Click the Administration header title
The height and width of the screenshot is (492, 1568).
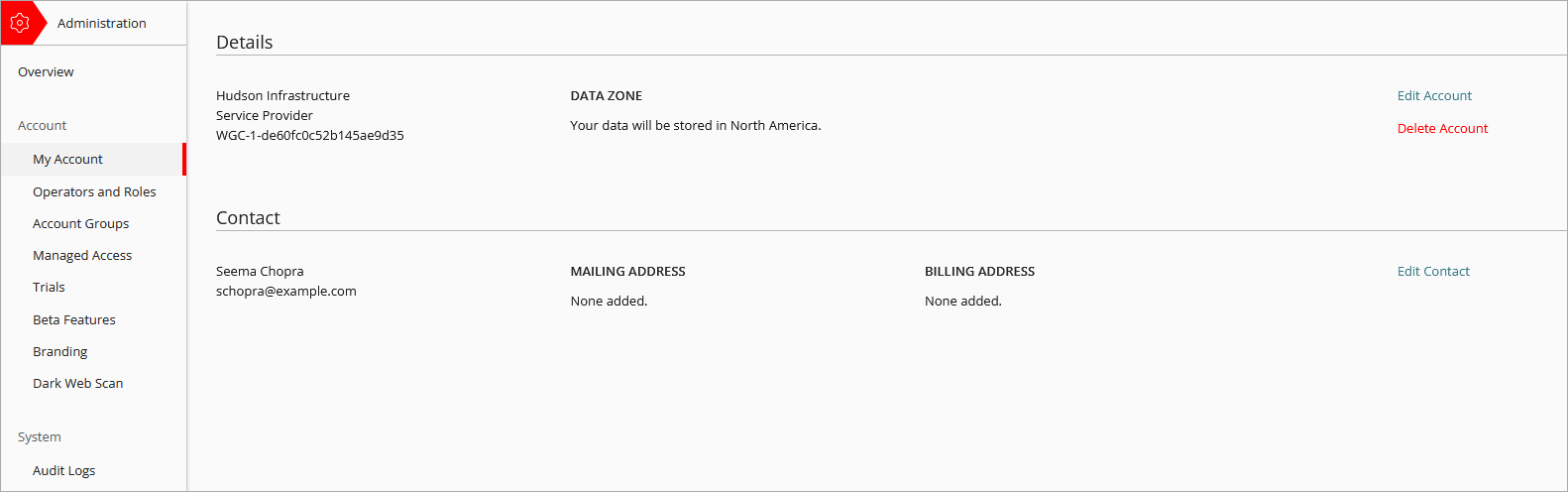(101, 24)
